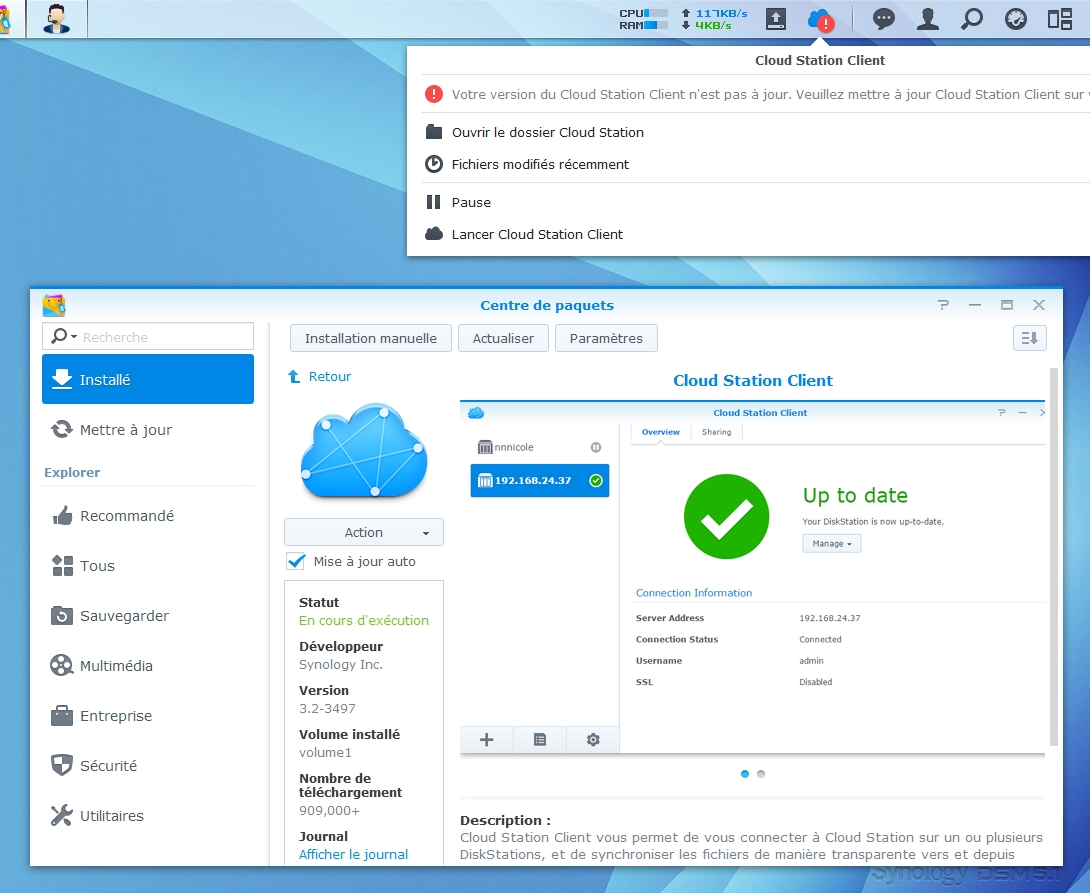Expand the Action dropdown
Image resolution: width=1090 pixels, height=893 pixels.
coord(364,532)
